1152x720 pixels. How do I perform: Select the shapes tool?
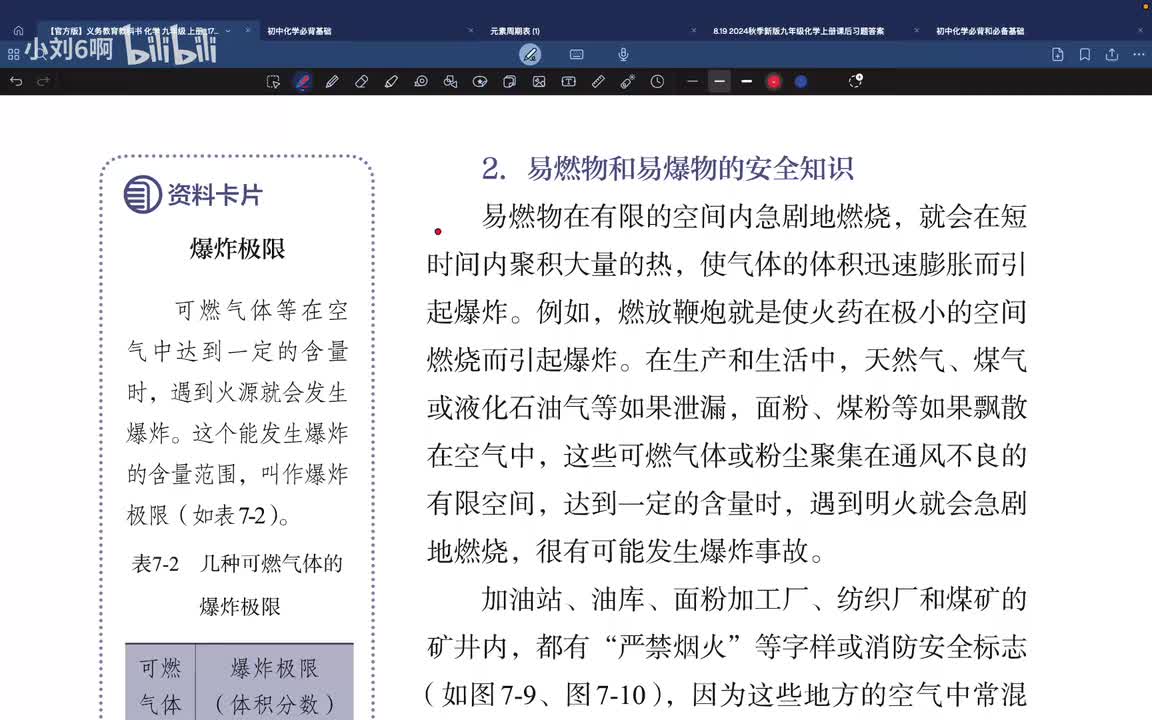click(x=450, y=82)
